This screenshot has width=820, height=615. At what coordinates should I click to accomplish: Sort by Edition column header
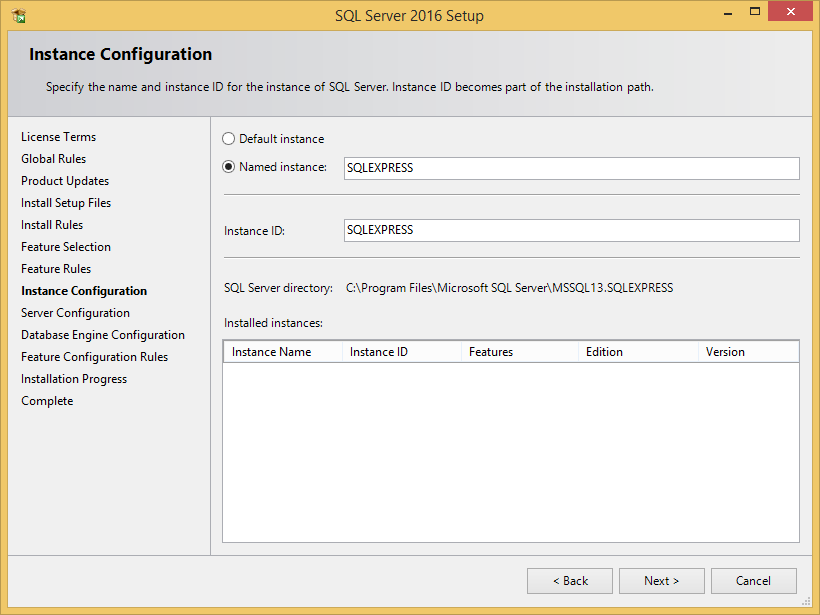click(x=638, y=352)
